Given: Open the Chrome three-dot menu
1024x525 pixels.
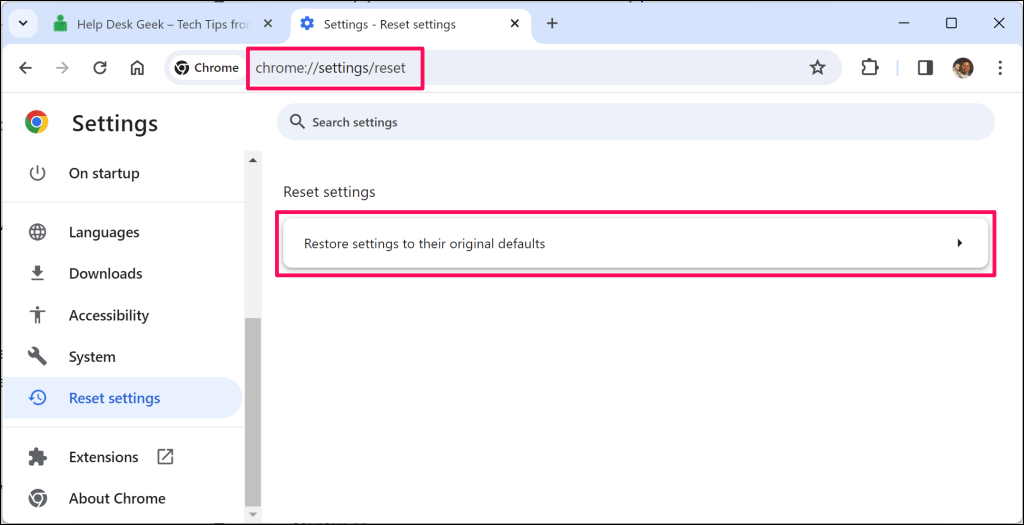Looking at the screenshot, I should click(x=1000, y=68).
